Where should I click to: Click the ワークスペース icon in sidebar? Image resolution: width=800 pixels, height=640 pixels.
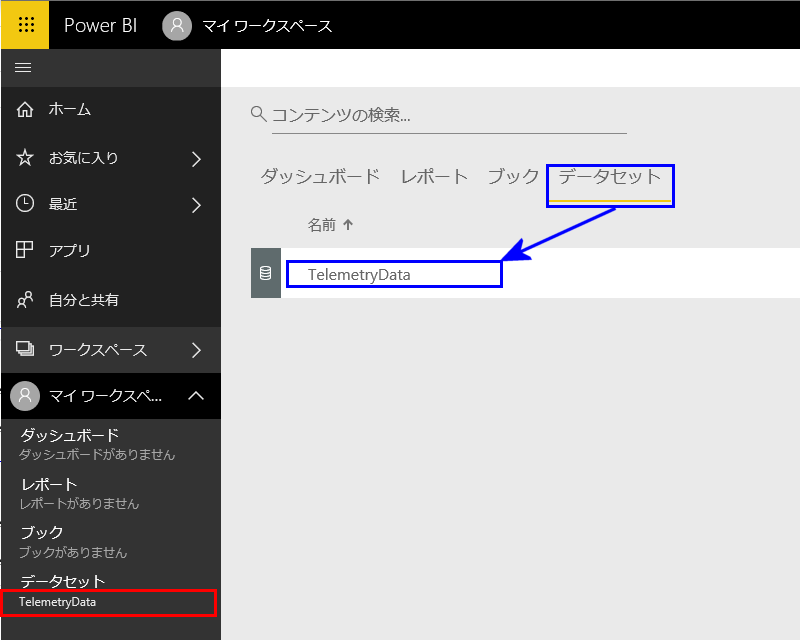point(26,350)
